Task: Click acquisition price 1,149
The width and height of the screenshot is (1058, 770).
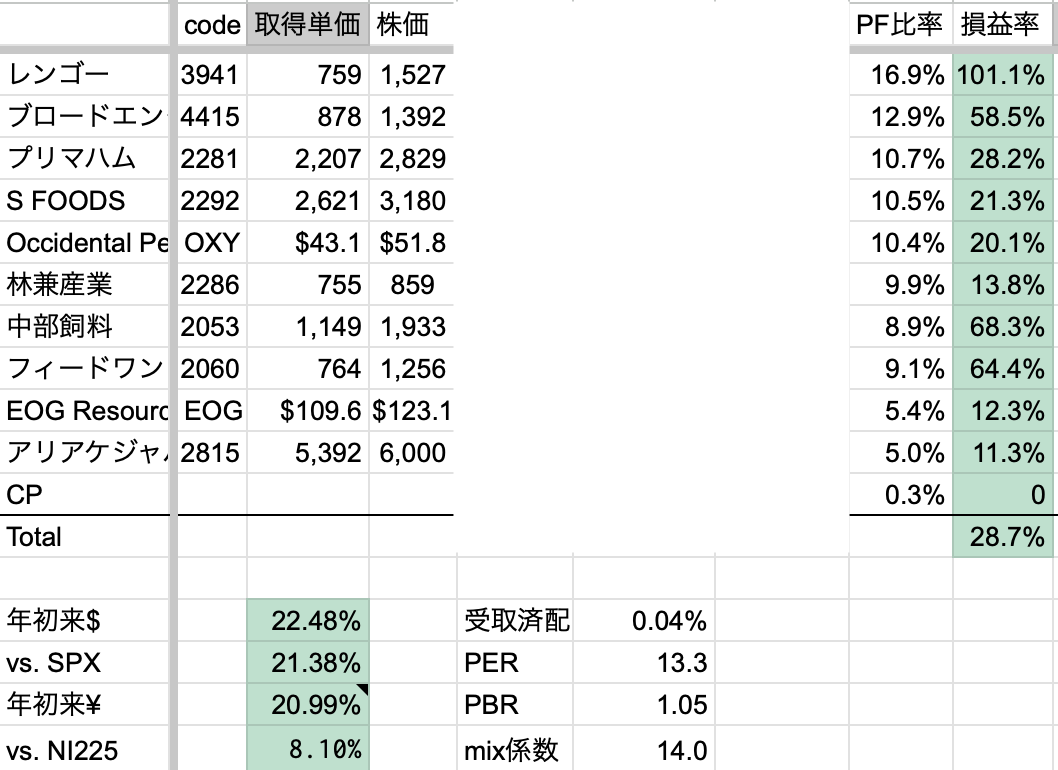Action: (308, 327)
